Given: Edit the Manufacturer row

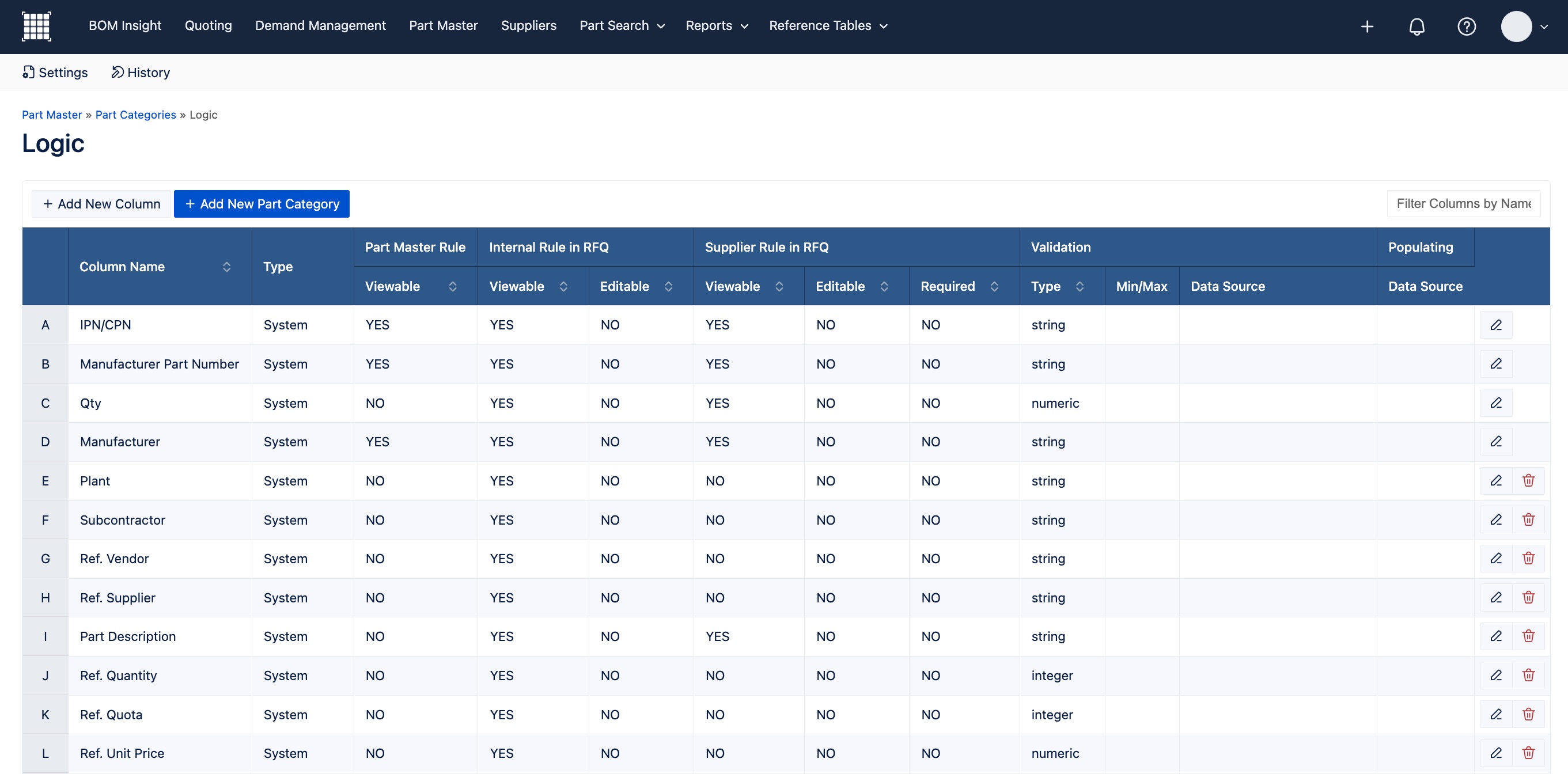Looking at the screenshot, I should click(x=1495, y=442).
